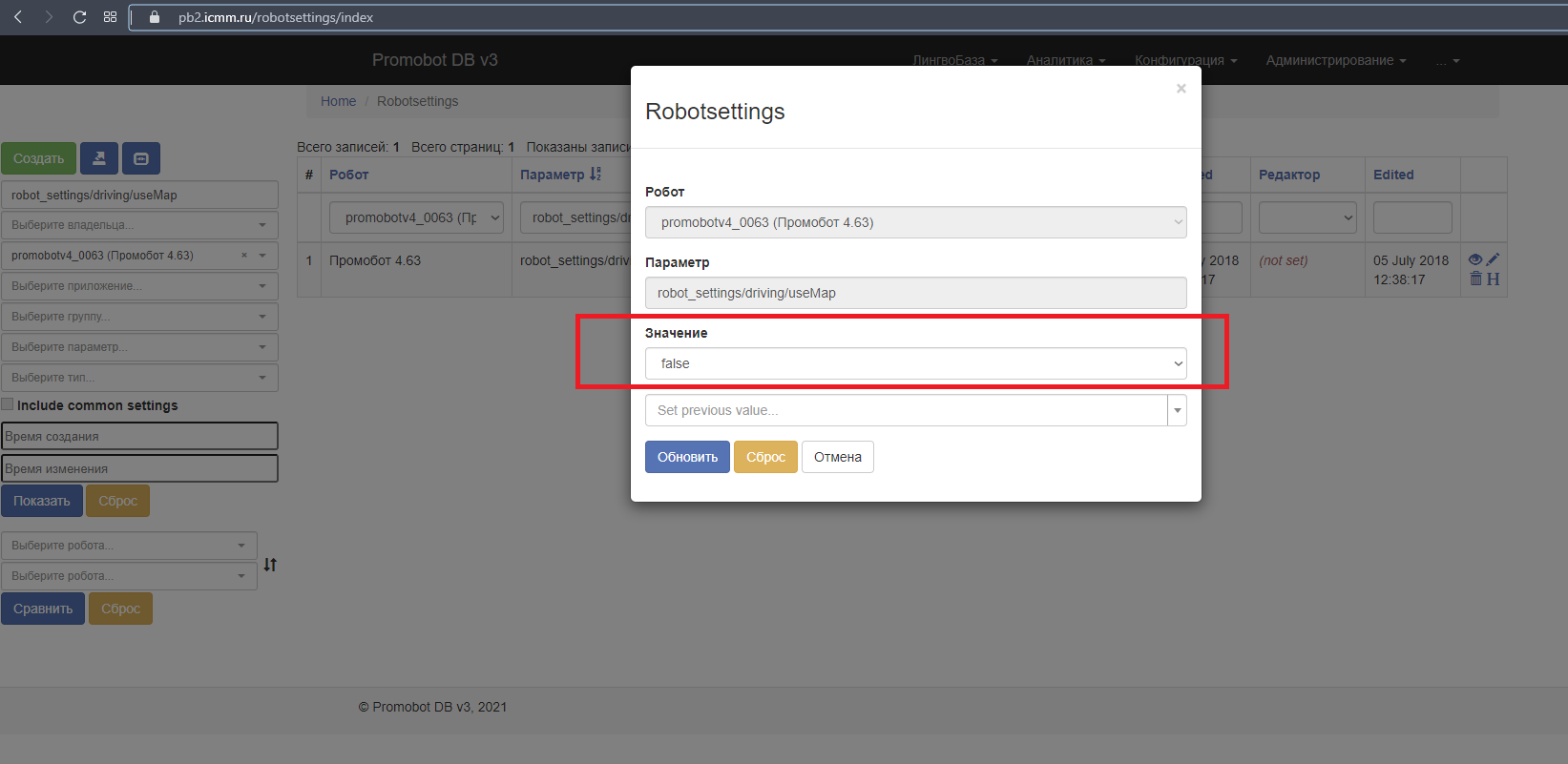This screenshot has height=764, width=1568.
Task: Expand the Выберите группу filter dropdown
Action: [x=139, y=317]
